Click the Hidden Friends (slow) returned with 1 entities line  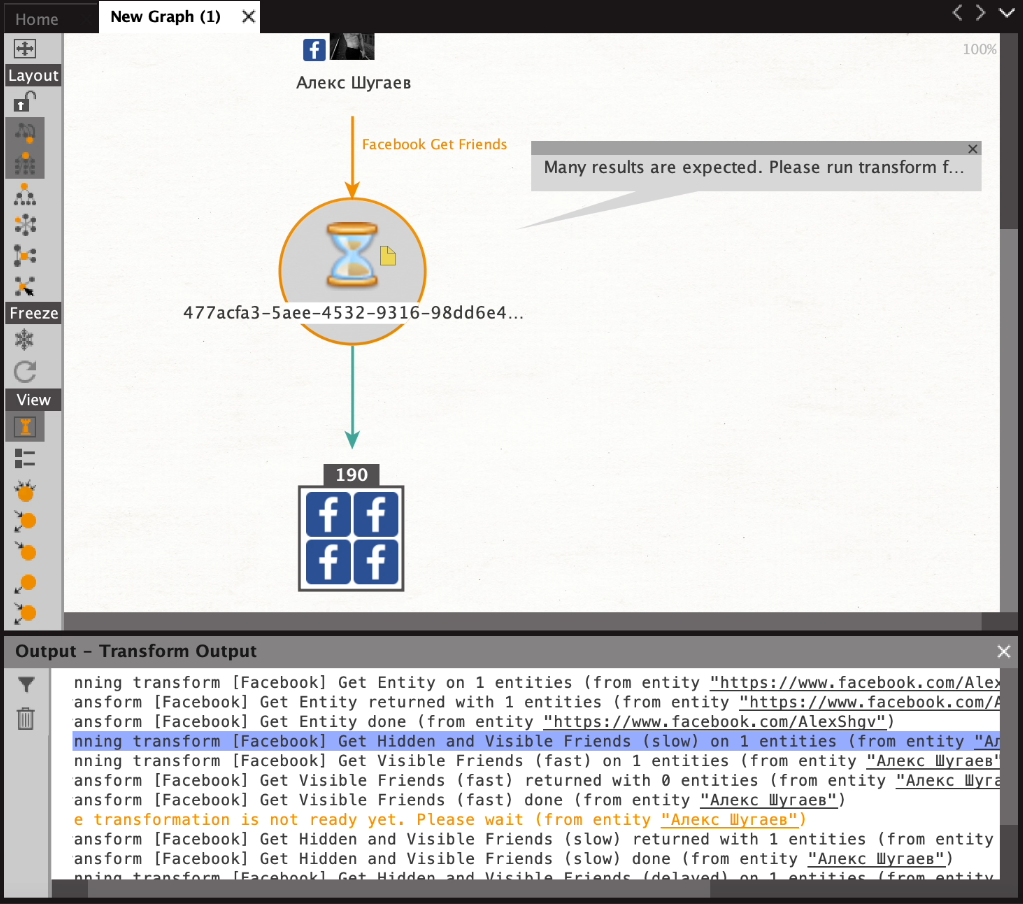536,839
